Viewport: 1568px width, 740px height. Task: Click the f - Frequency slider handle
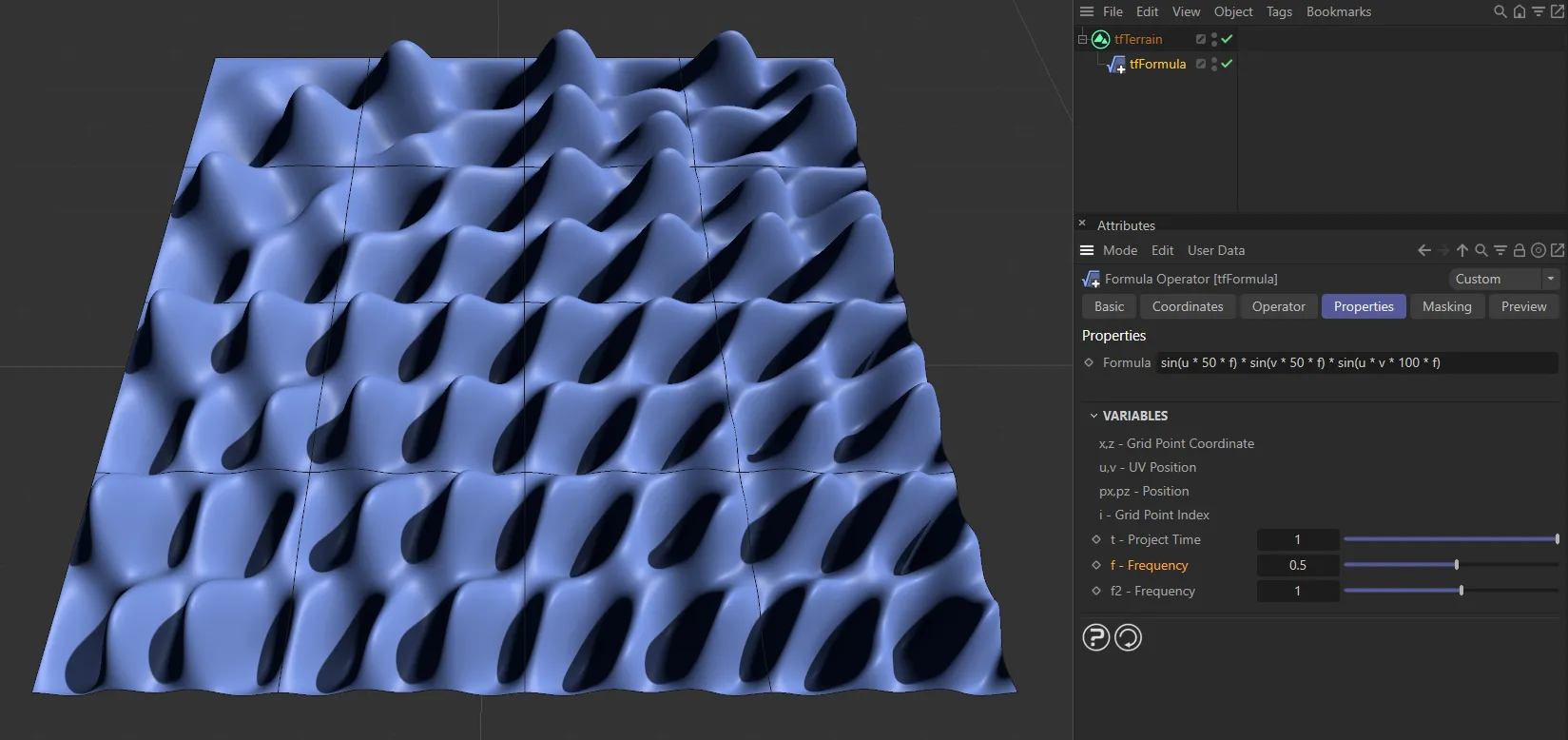1457,565
